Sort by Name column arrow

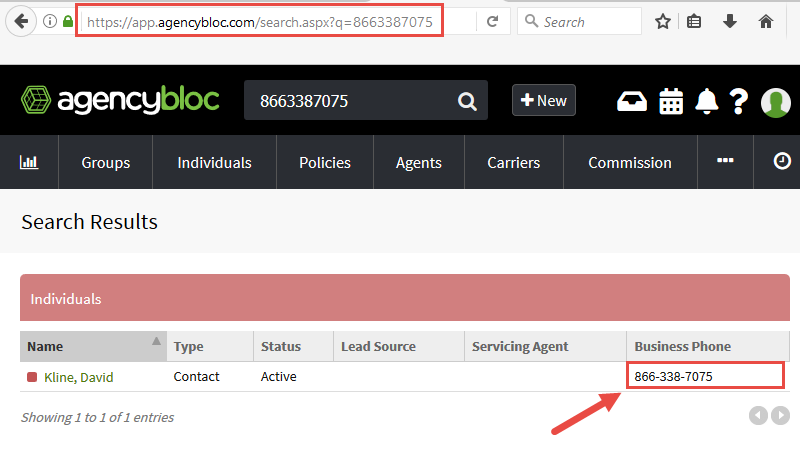point(156,341)
